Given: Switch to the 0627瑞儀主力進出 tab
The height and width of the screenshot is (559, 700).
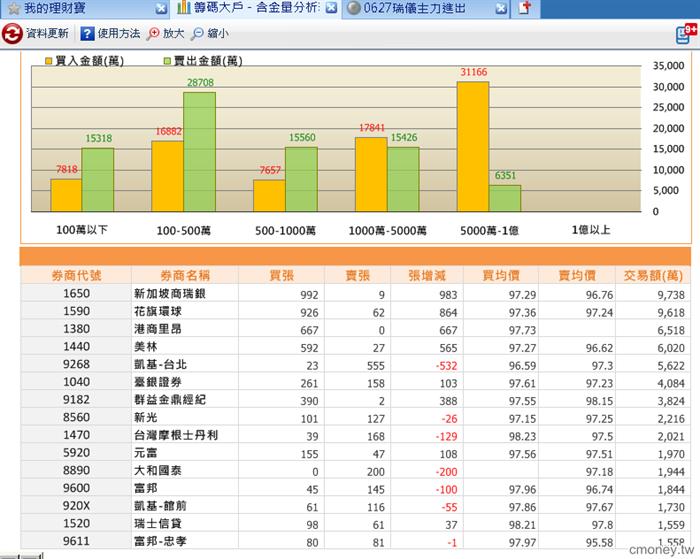Looking at the screenshot, I should coord(426,9).
